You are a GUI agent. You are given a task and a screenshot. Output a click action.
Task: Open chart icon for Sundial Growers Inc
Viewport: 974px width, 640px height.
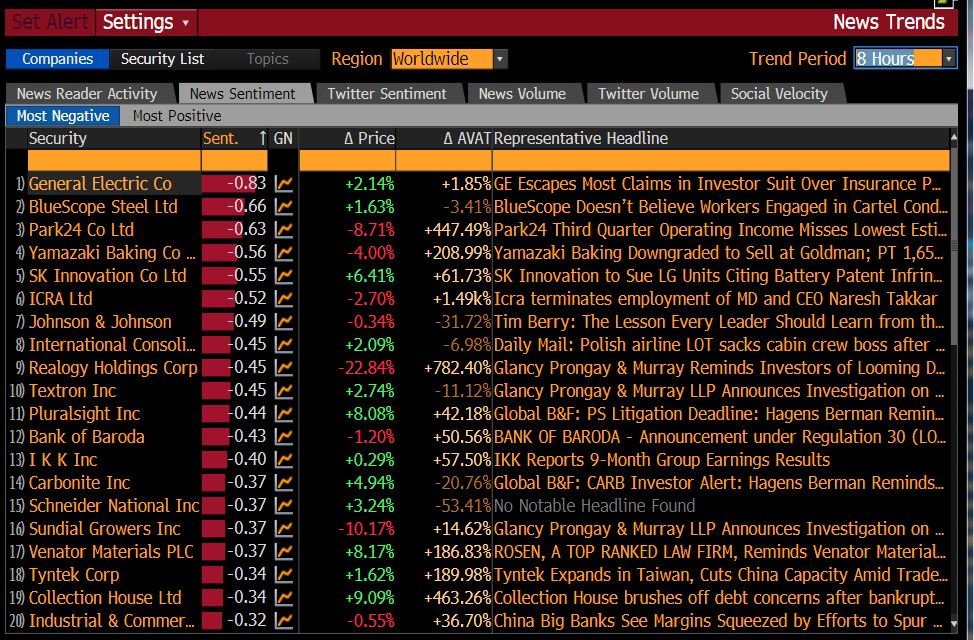[x=284, y=529]
